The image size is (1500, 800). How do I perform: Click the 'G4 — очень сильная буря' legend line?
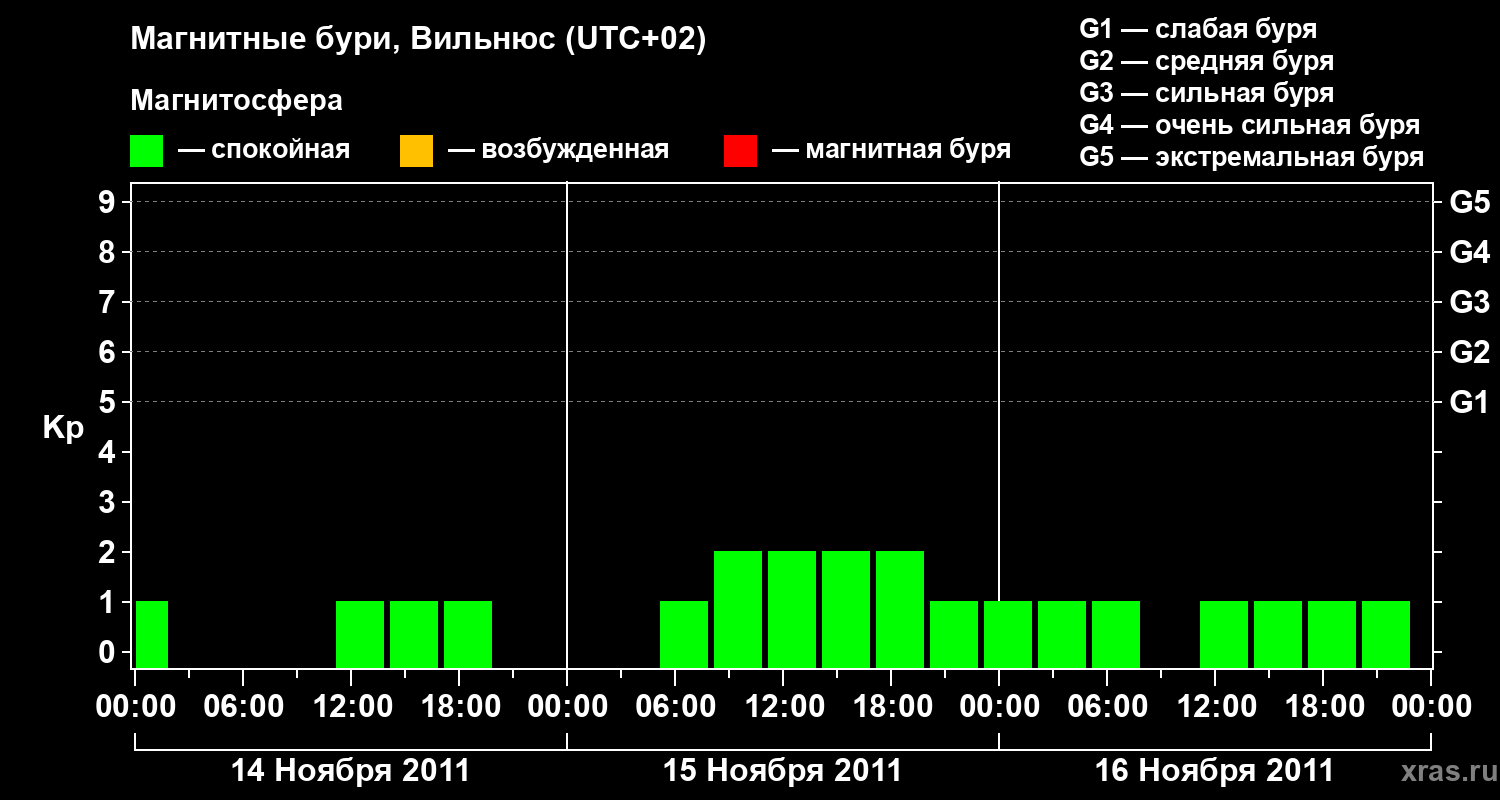tap(1250, 125)
